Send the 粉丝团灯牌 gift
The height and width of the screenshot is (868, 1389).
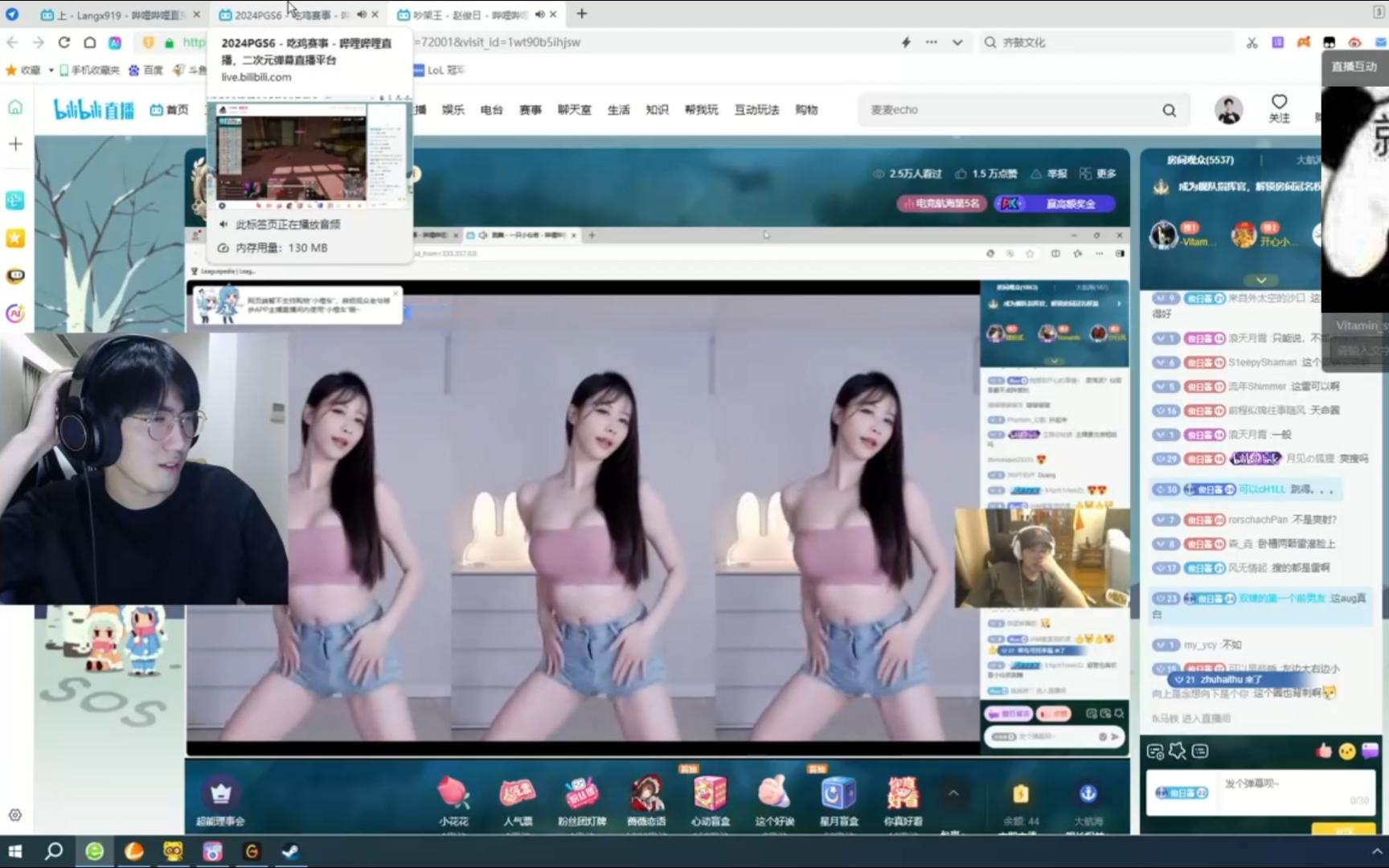582,800
